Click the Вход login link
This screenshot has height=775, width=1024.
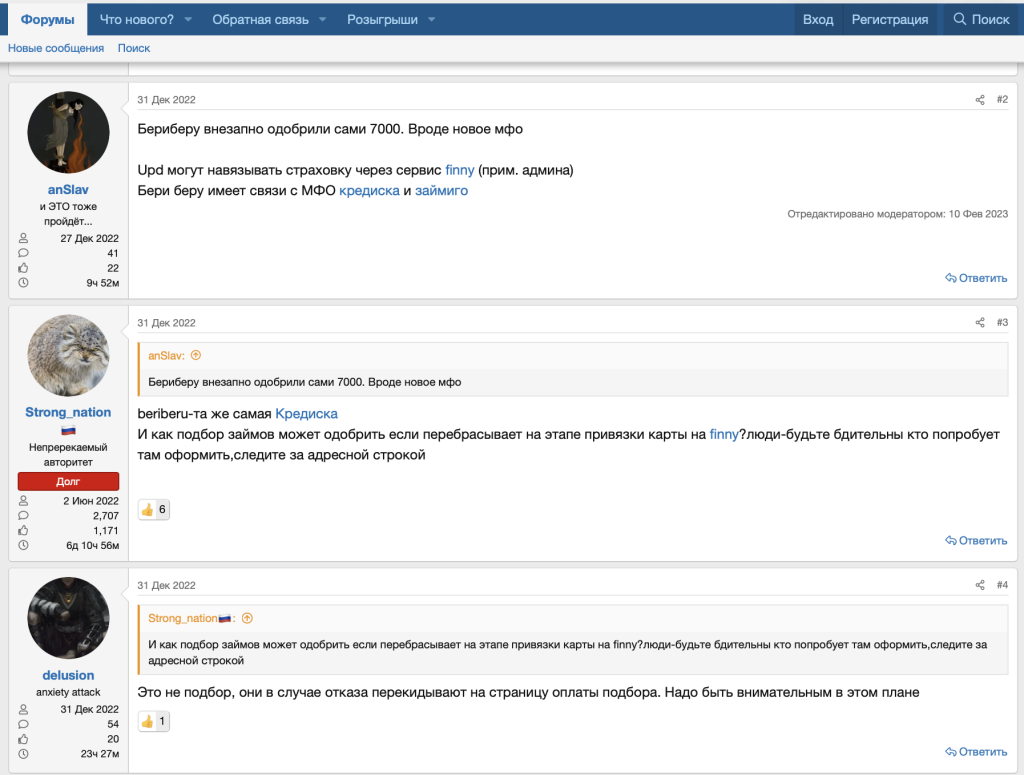click(x=817, y=19)
